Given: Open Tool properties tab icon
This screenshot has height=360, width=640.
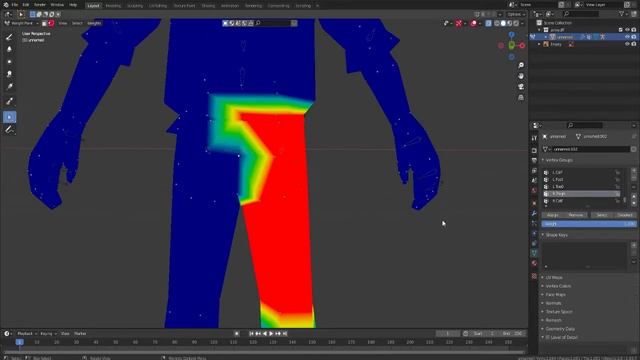Looking at the screenshot, I should pyautogui.click(x=534, y=138).
